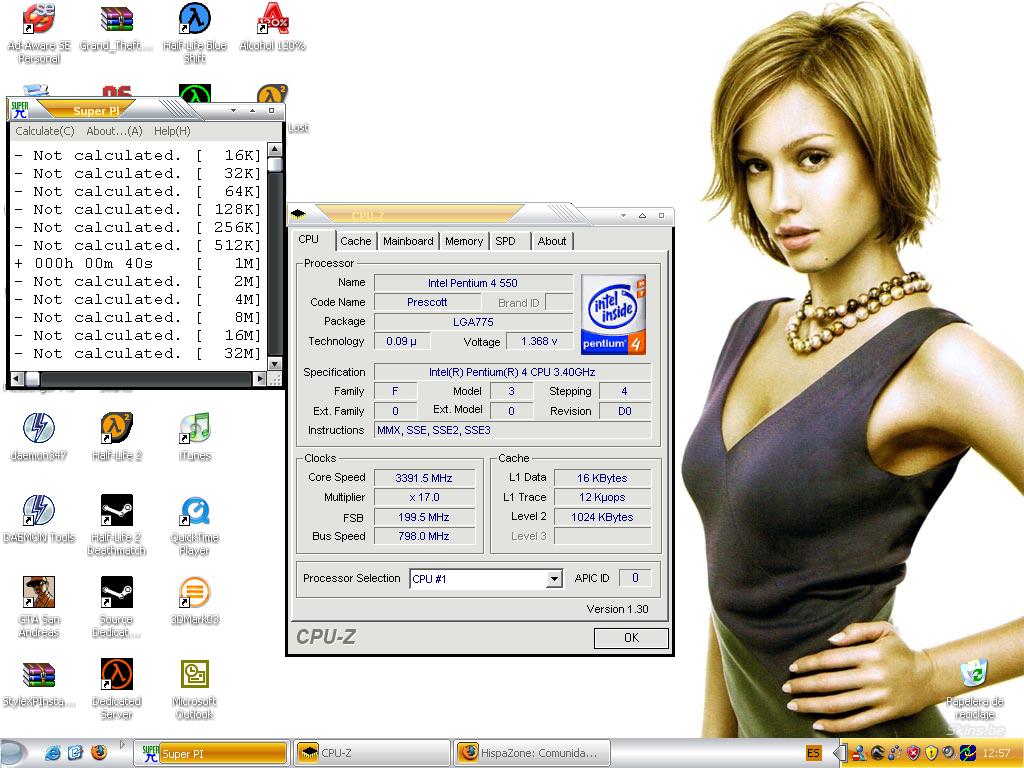
Task: Open the iTunes desktop icon
Action: pos(194,430)
